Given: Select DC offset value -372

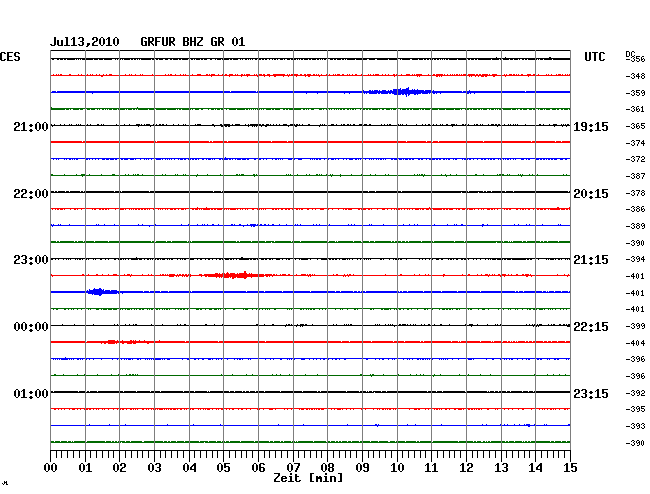Looking at the screenshot, I should [635, 159].
